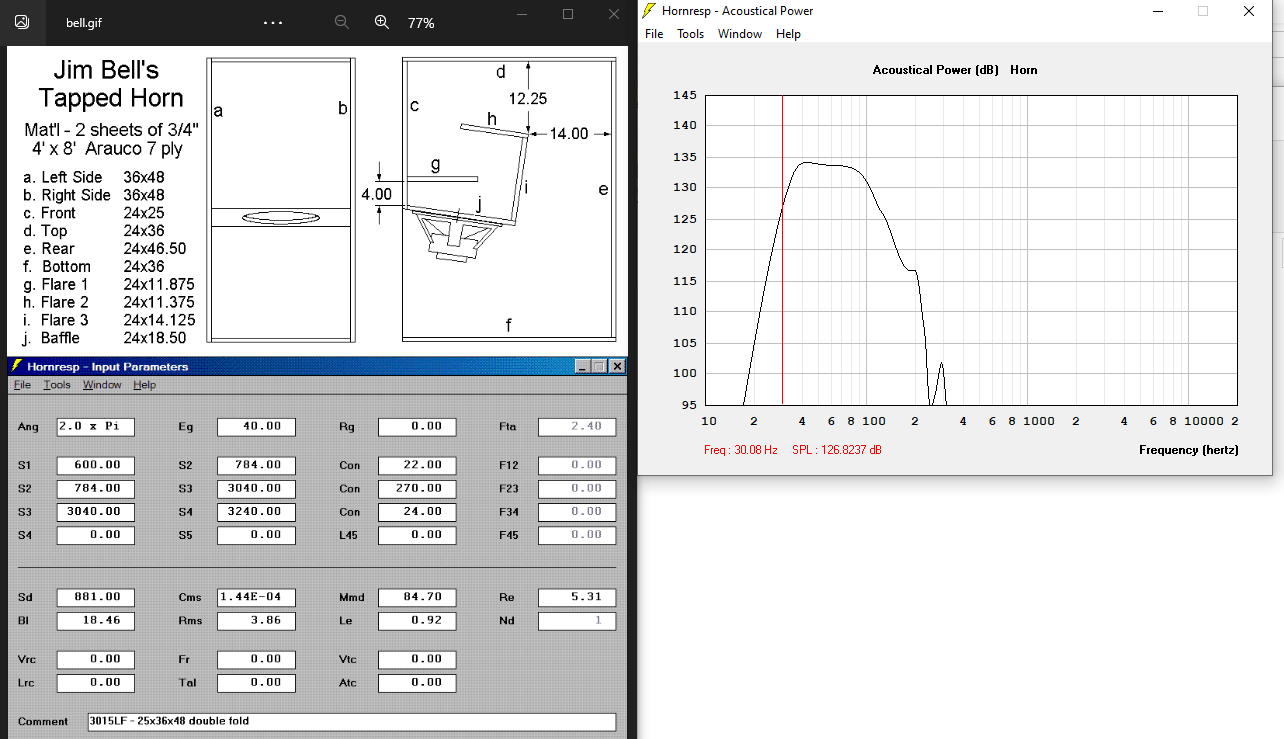Click the Sd field showing 881.00

[x=95, y=597]
